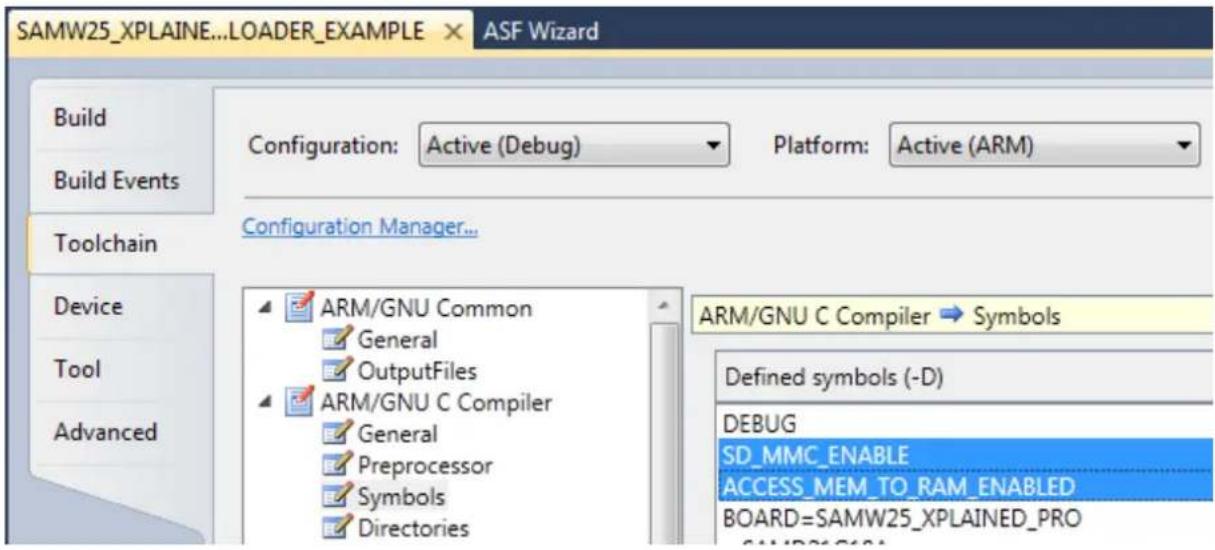Collapse the ARM/GNU Common tree node

270,309
